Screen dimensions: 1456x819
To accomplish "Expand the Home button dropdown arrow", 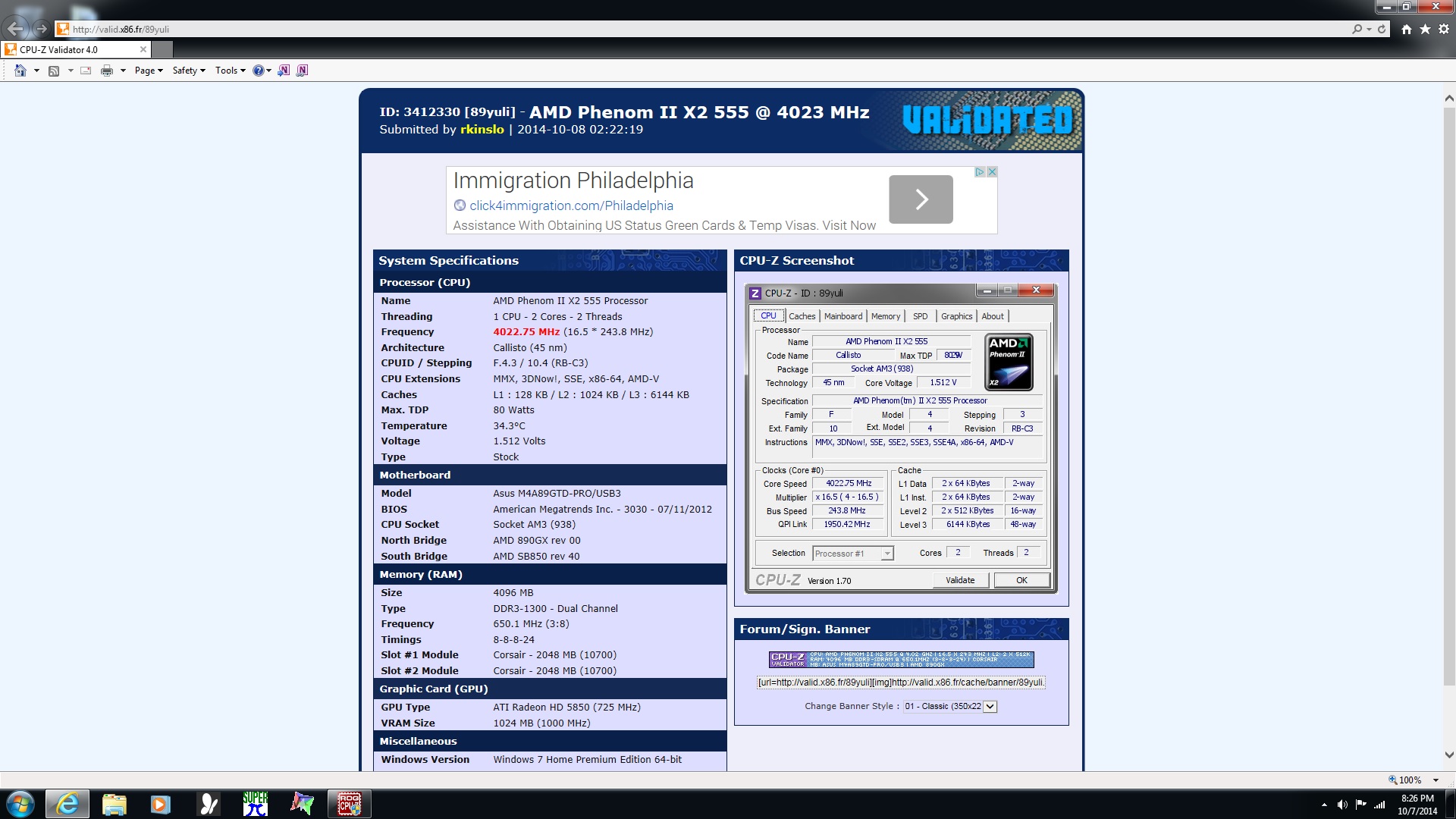I will (36, 71).
